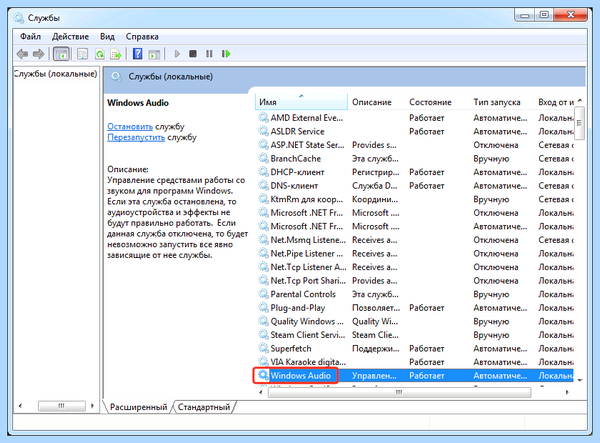The image size is (600, 443).
Task: Click the services list horizontal scroll right arrow
Action: click(x=567, y=392)
